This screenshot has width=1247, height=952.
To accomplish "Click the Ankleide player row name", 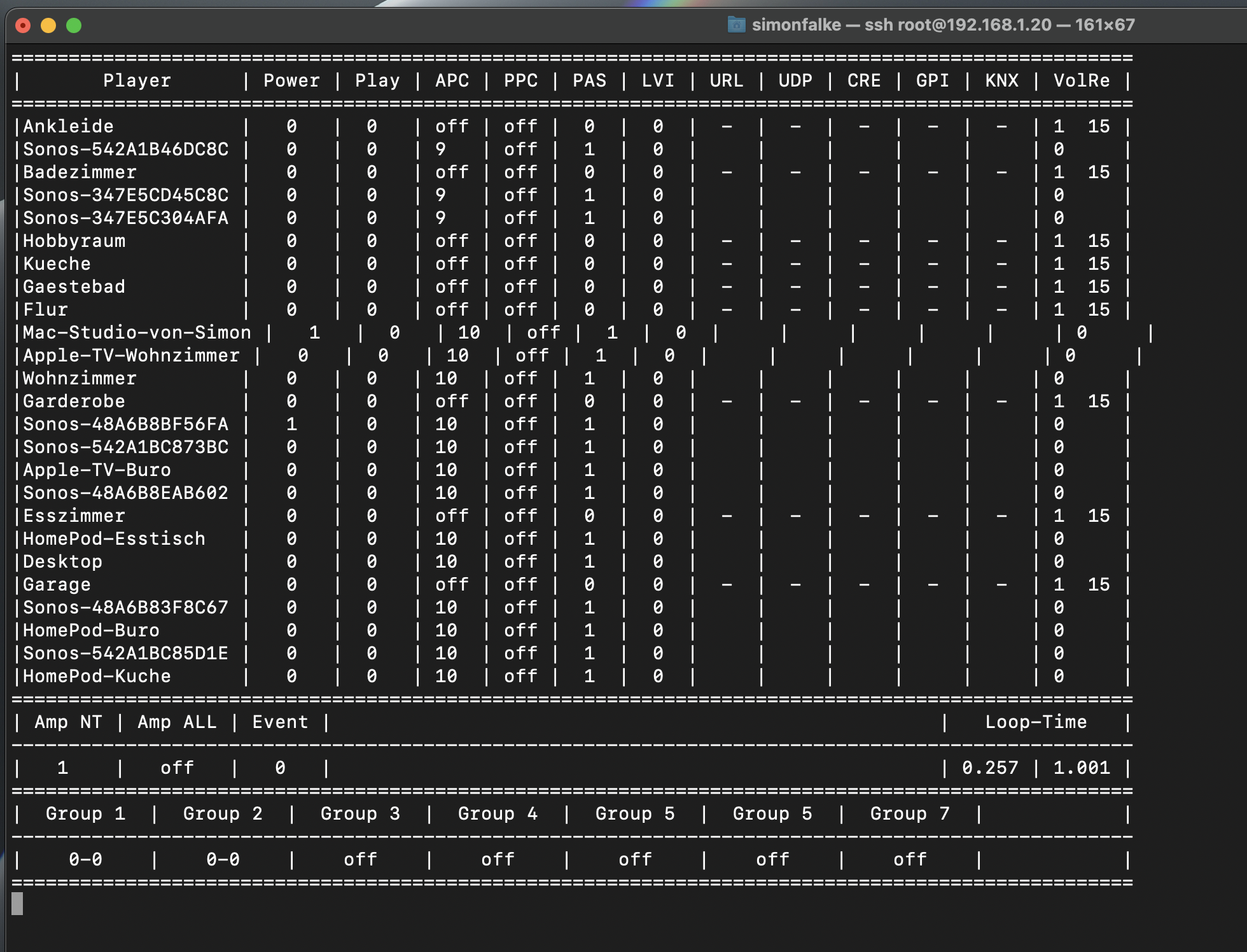I will (68, 127).
